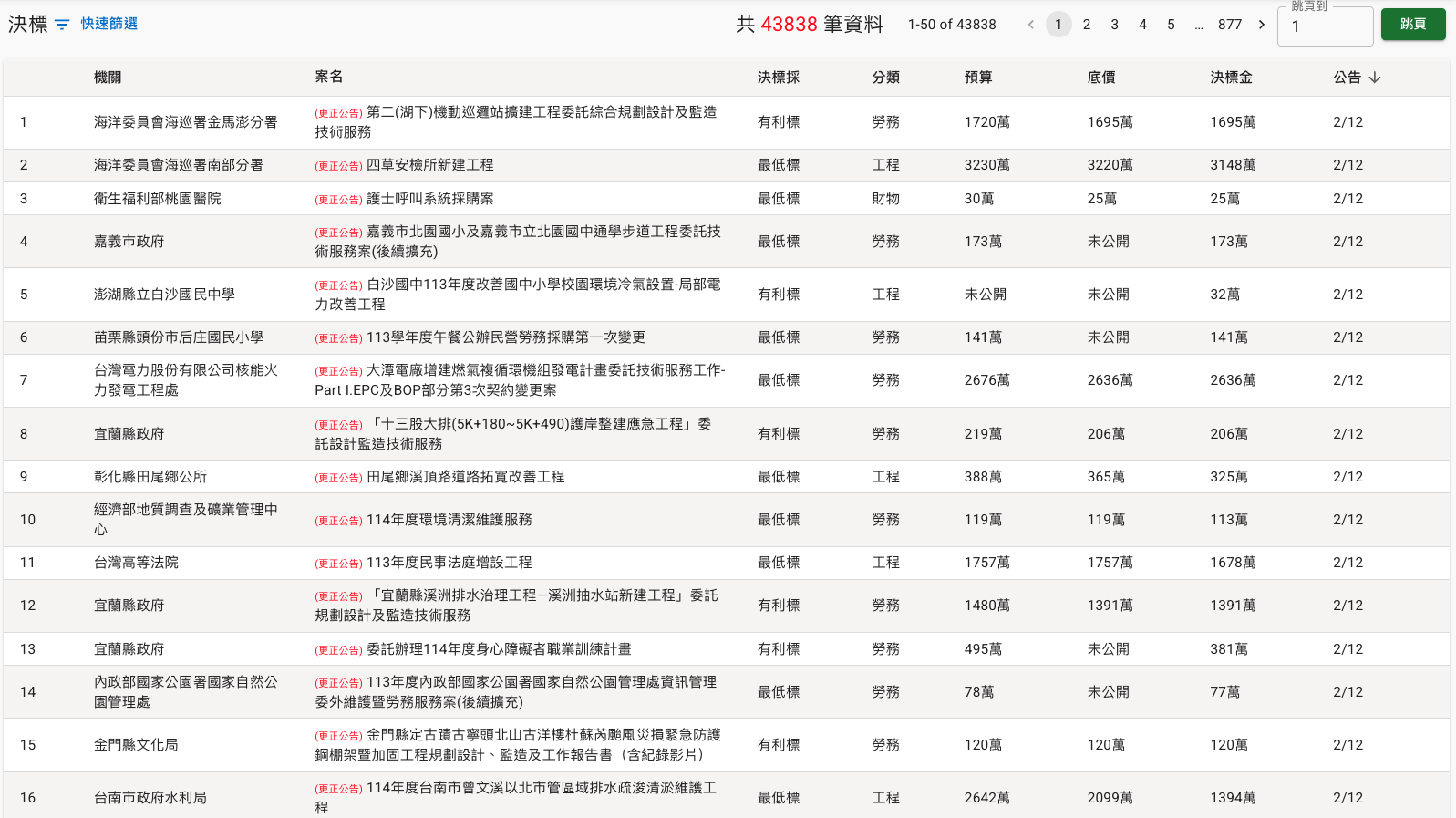Click the green 跳頁 button
The width and height of the screenshot is (1456, 818).
point(1412,25)
